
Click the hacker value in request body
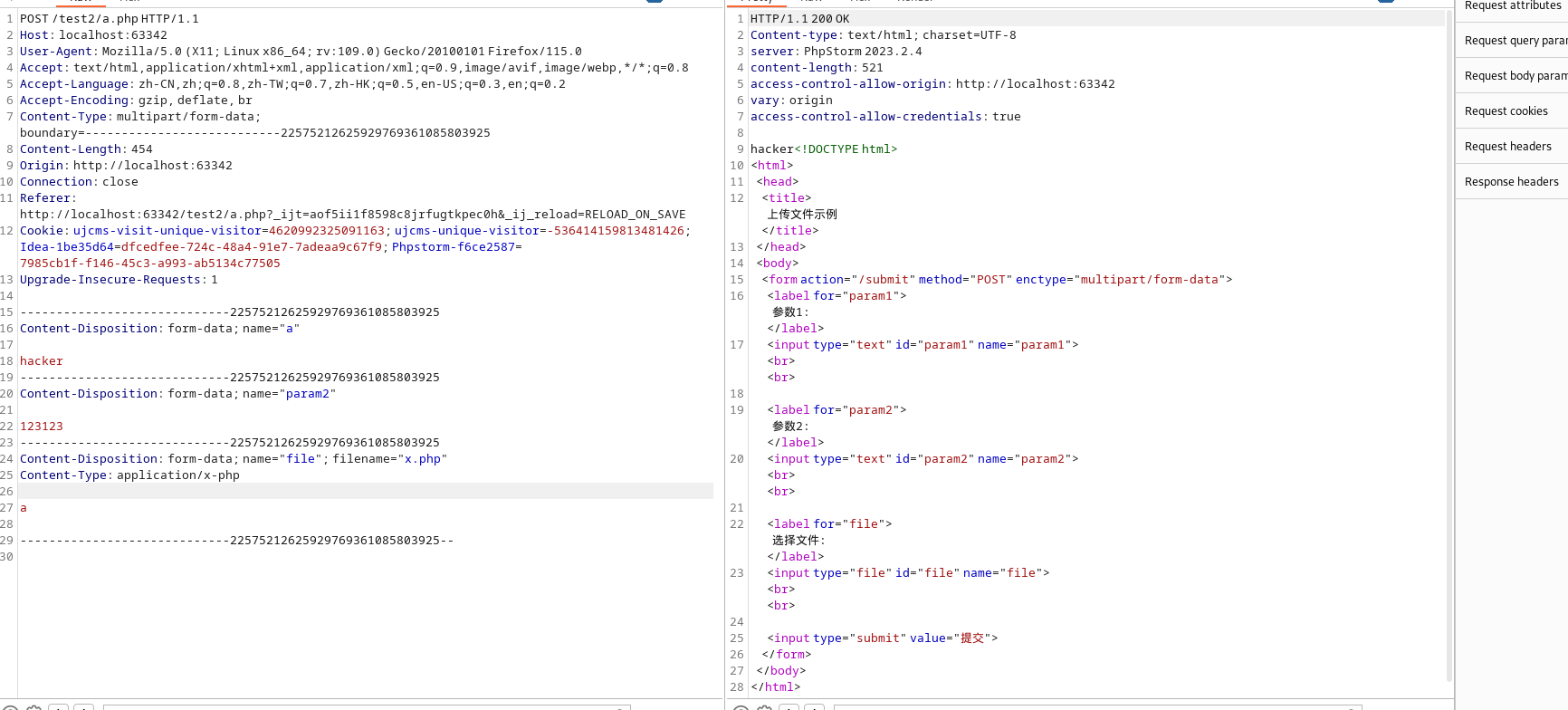tap(42, 361)
